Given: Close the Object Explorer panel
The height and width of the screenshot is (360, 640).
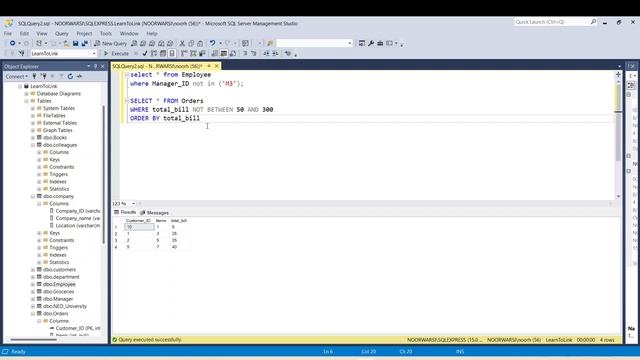Looking at the screenshot, I should tap(103, 66).
